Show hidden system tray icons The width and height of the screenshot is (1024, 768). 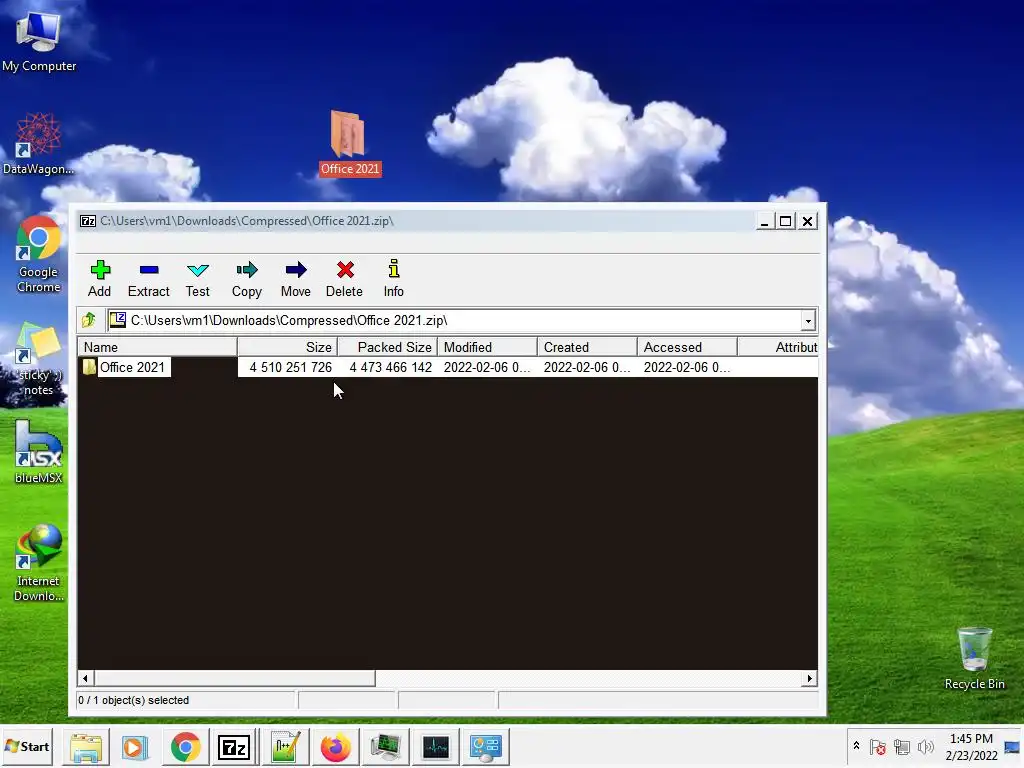point(856,746)
